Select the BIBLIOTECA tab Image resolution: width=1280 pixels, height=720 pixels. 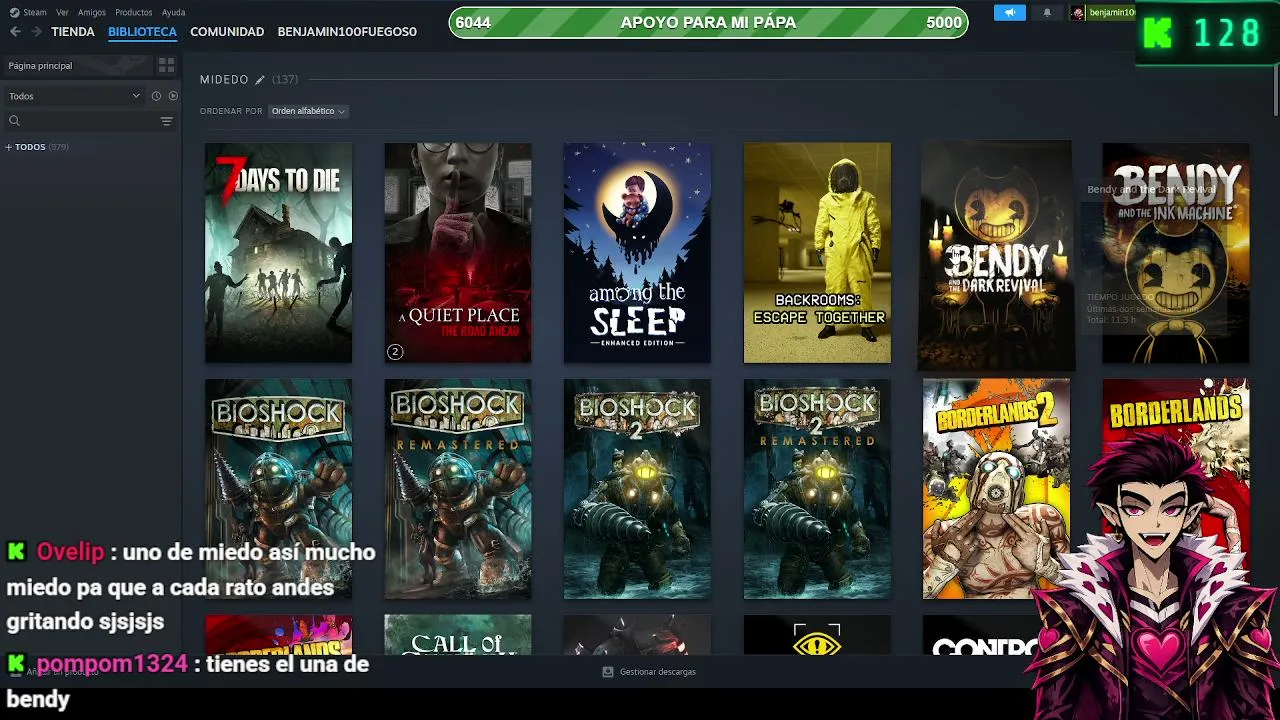[142, 32]
